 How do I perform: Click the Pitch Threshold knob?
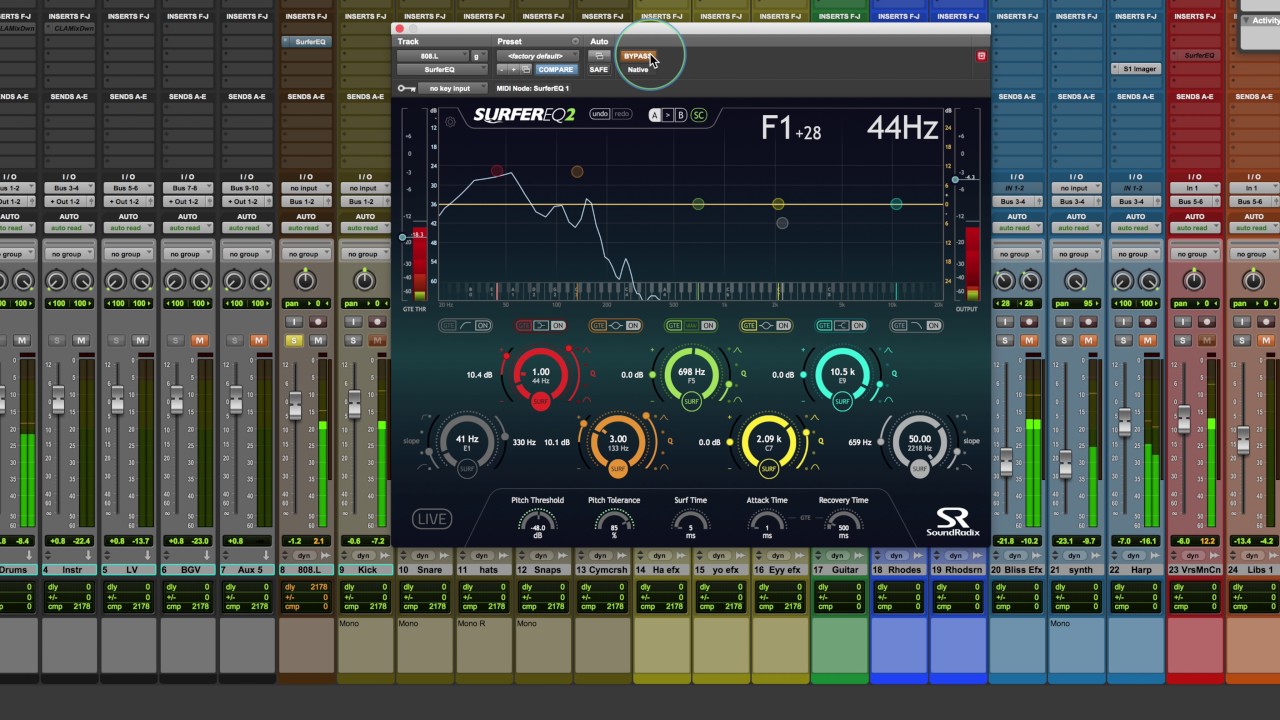(538, 523)
